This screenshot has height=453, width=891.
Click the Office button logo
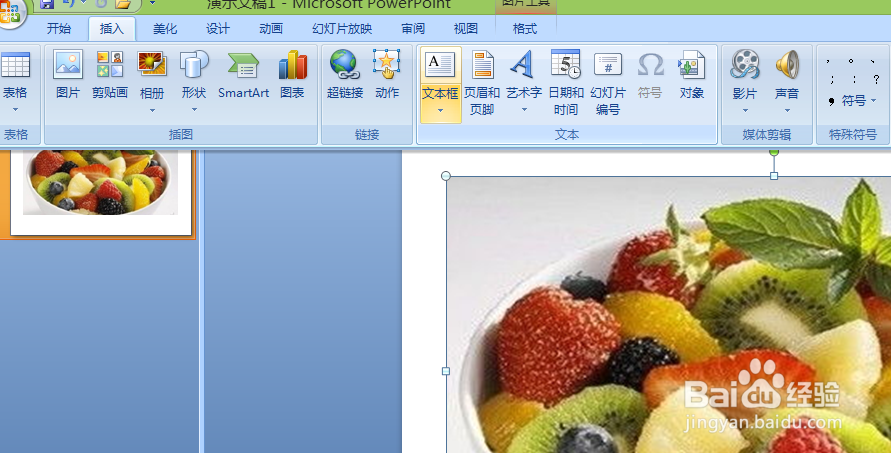9,13
